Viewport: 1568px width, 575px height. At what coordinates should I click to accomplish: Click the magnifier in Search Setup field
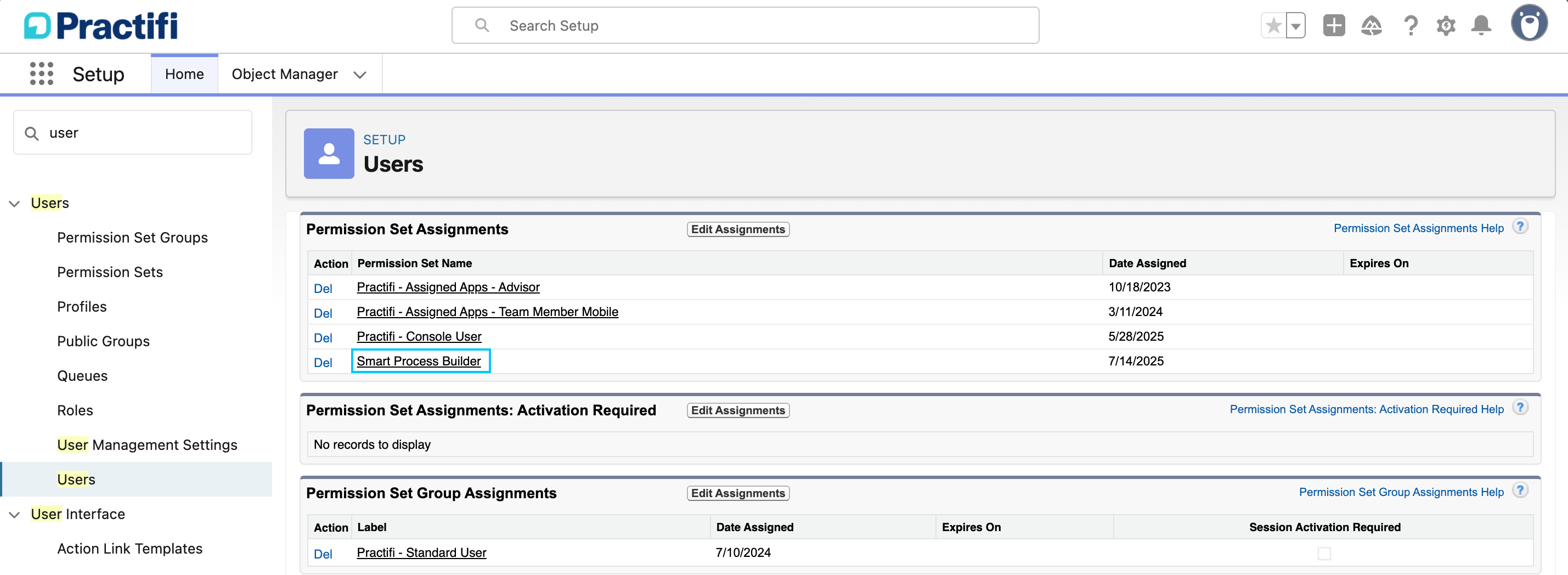(x=482, y=25)
